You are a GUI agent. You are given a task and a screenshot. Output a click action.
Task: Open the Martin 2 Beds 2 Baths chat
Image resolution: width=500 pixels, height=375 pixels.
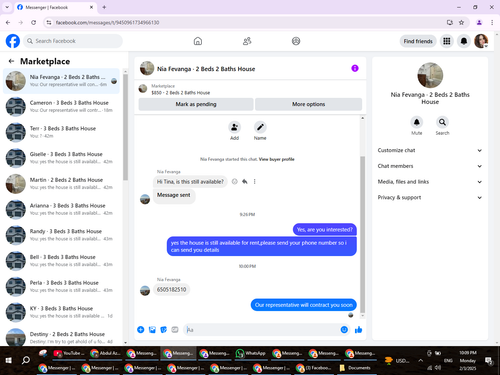[62, 183]
